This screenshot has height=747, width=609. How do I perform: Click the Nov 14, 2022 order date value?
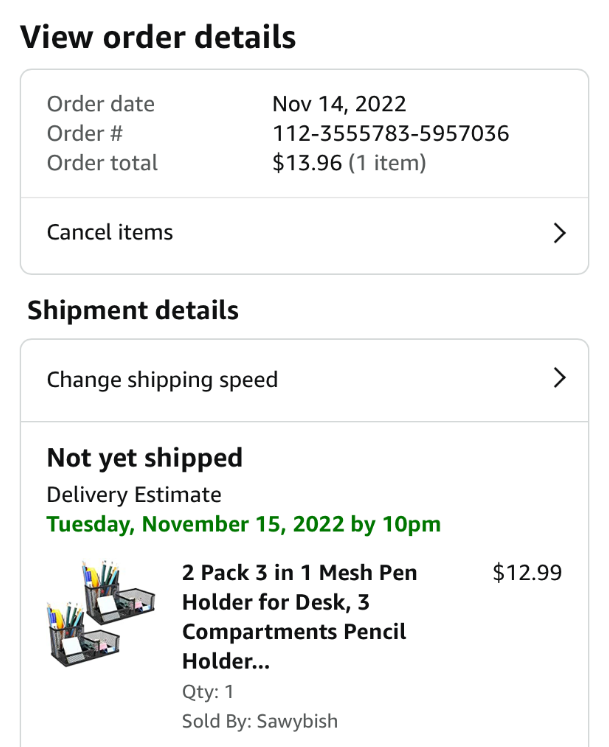(x=339, y=104)
